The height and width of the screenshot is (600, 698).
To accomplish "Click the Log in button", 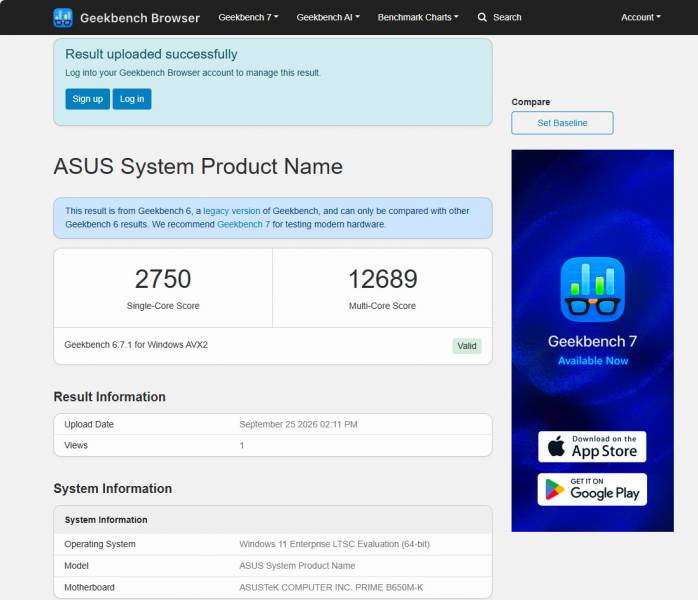I will 132,99.
